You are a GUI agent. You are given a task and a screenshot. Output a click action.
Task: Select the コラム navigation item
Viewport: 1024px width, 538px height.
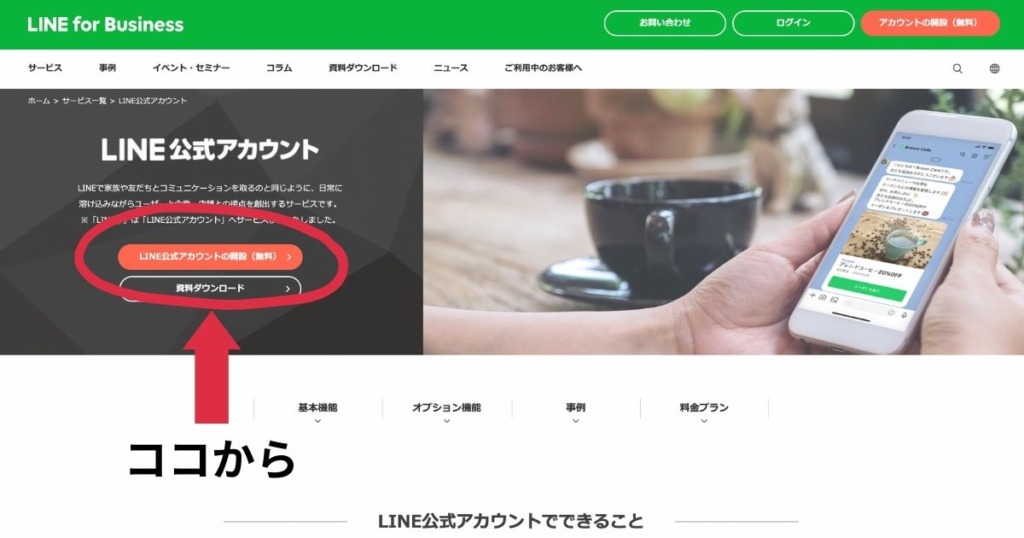click(x=279, y=68)
